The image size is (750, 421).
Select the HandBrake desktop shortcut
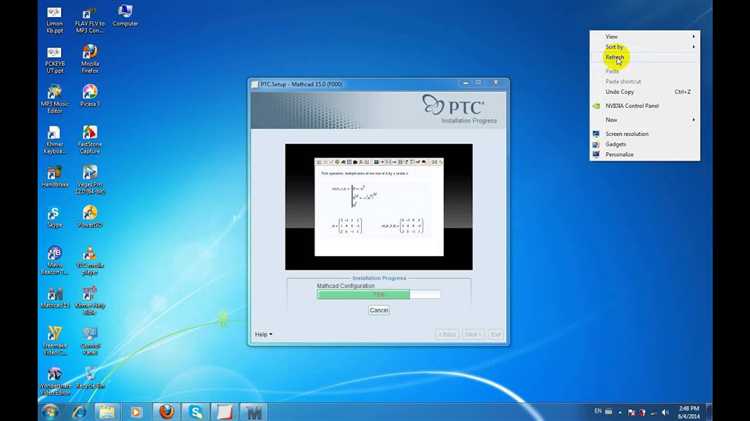click(55, 176)
